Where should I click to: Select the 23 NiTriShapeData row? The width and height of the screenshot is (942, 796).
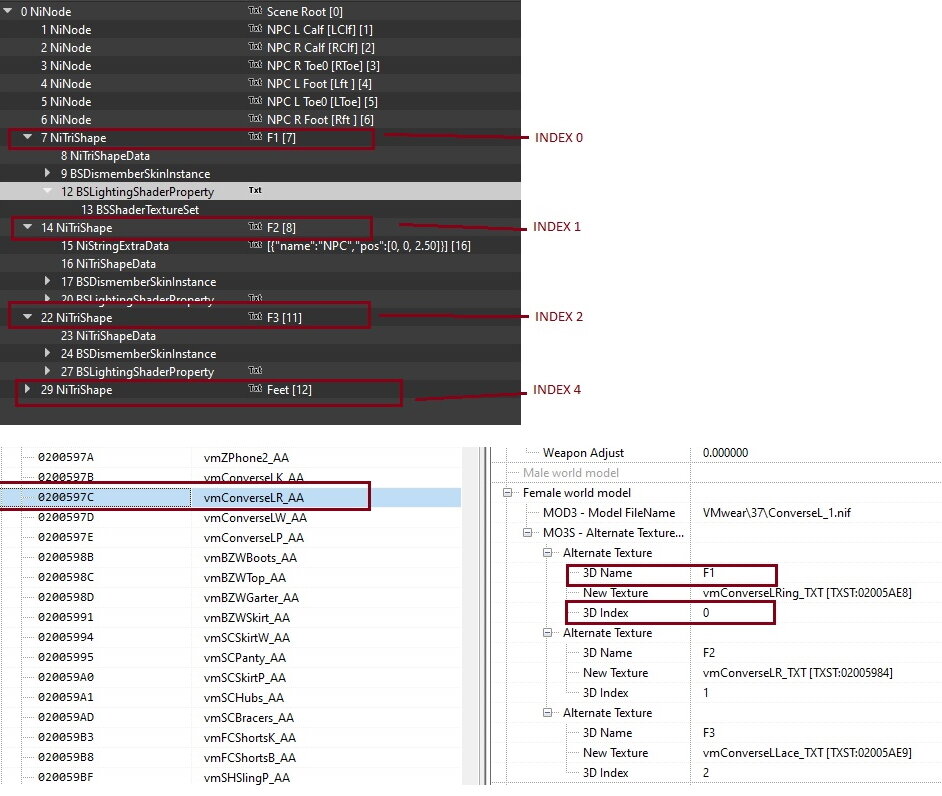260,336
